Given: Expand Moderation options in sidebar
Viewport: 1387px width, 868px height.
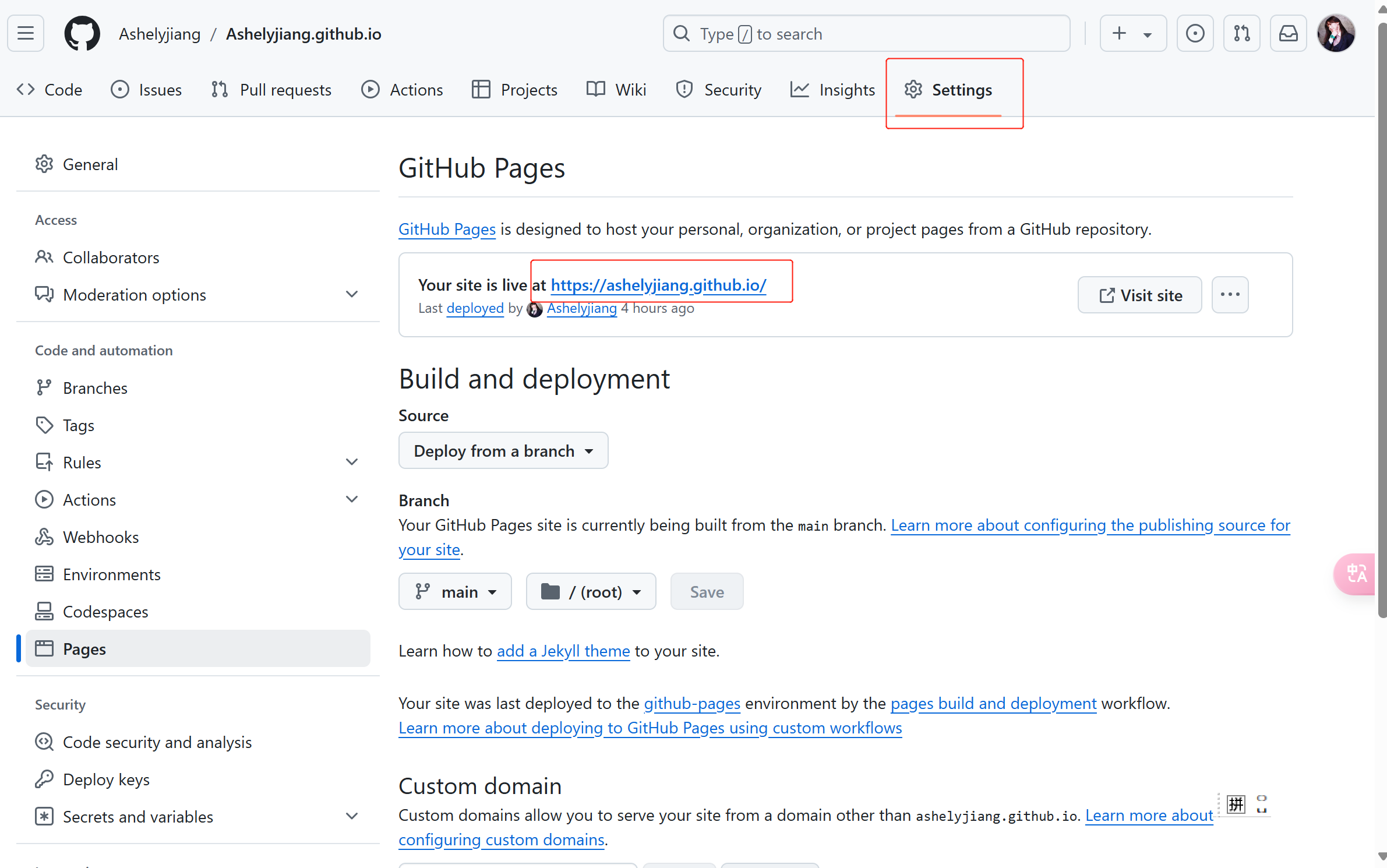Looking at the screenshot, I should click(197, 295).
